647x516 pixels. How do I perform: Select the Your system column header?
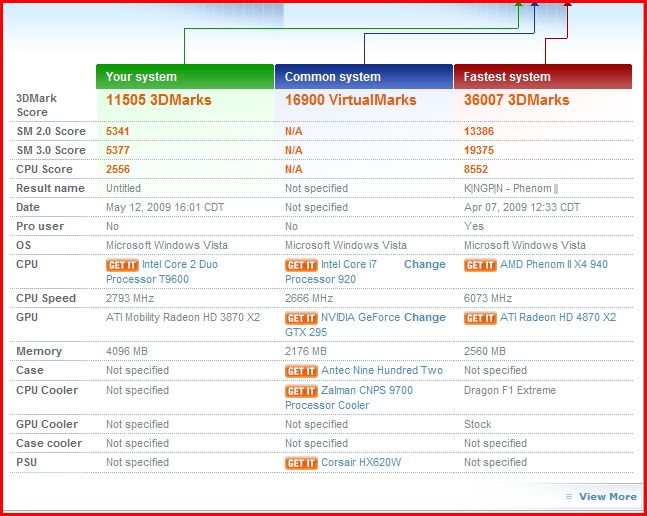coord(185,77)
